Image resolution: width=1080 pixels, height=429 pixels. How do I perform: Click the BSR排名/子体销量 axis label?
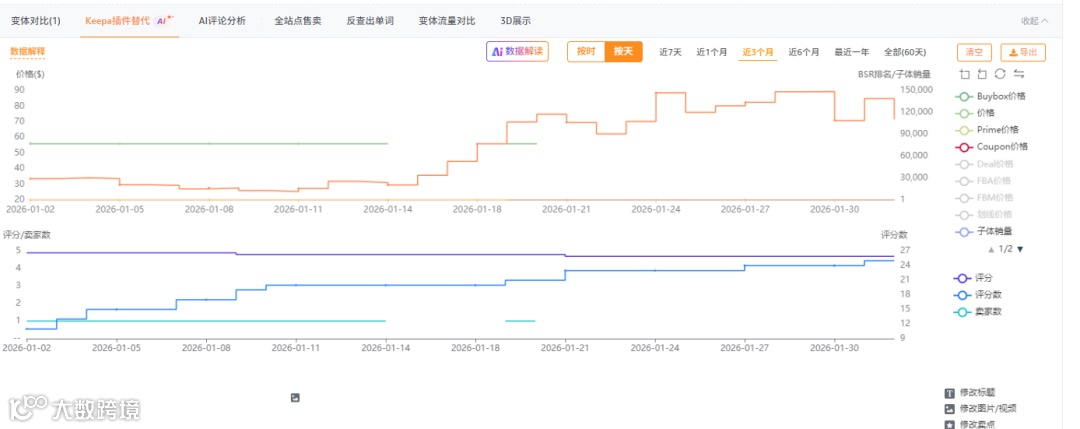coord(895,74)
